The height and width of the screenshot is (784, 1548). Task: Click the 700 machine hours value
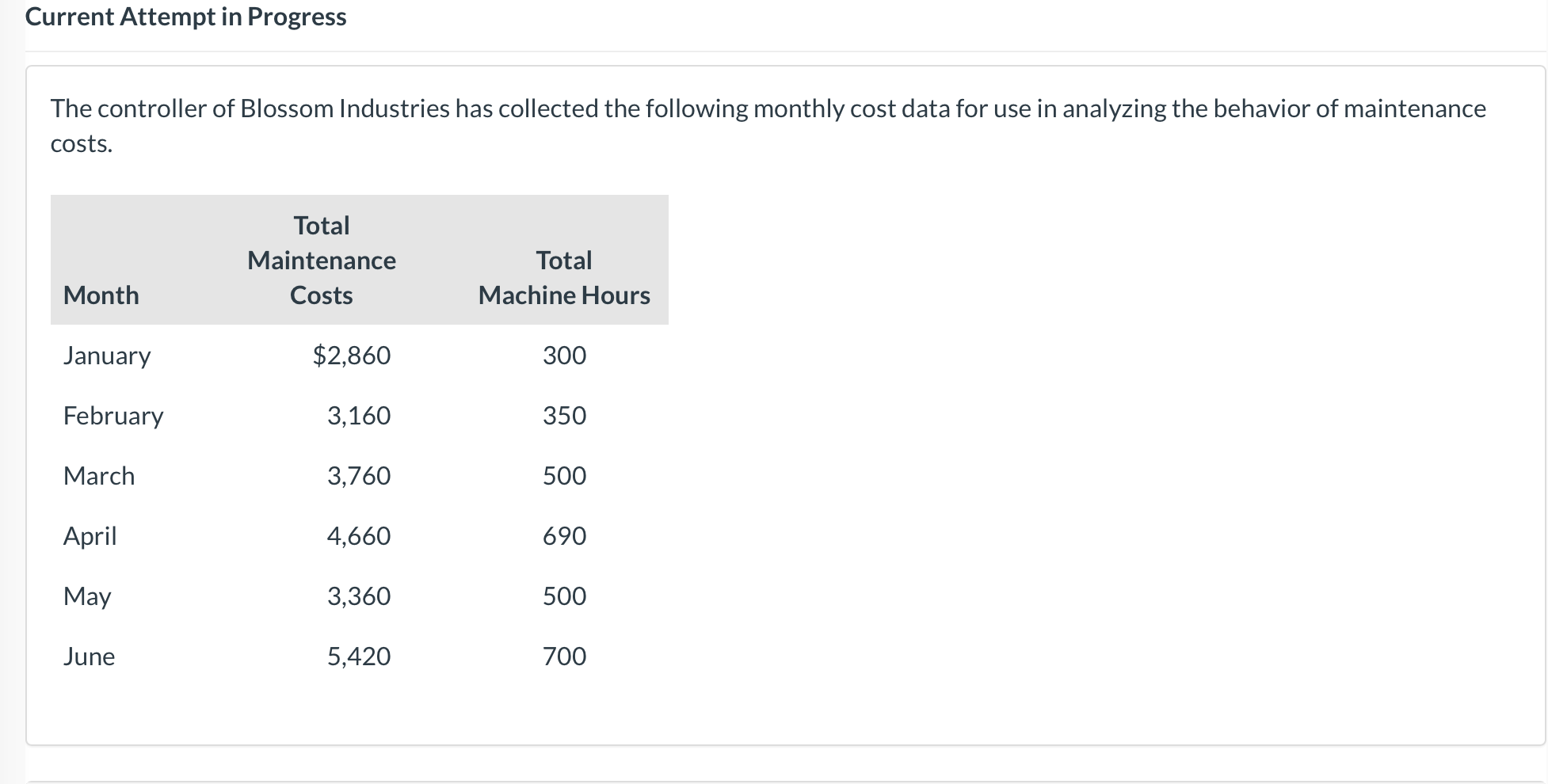(564, 657)
